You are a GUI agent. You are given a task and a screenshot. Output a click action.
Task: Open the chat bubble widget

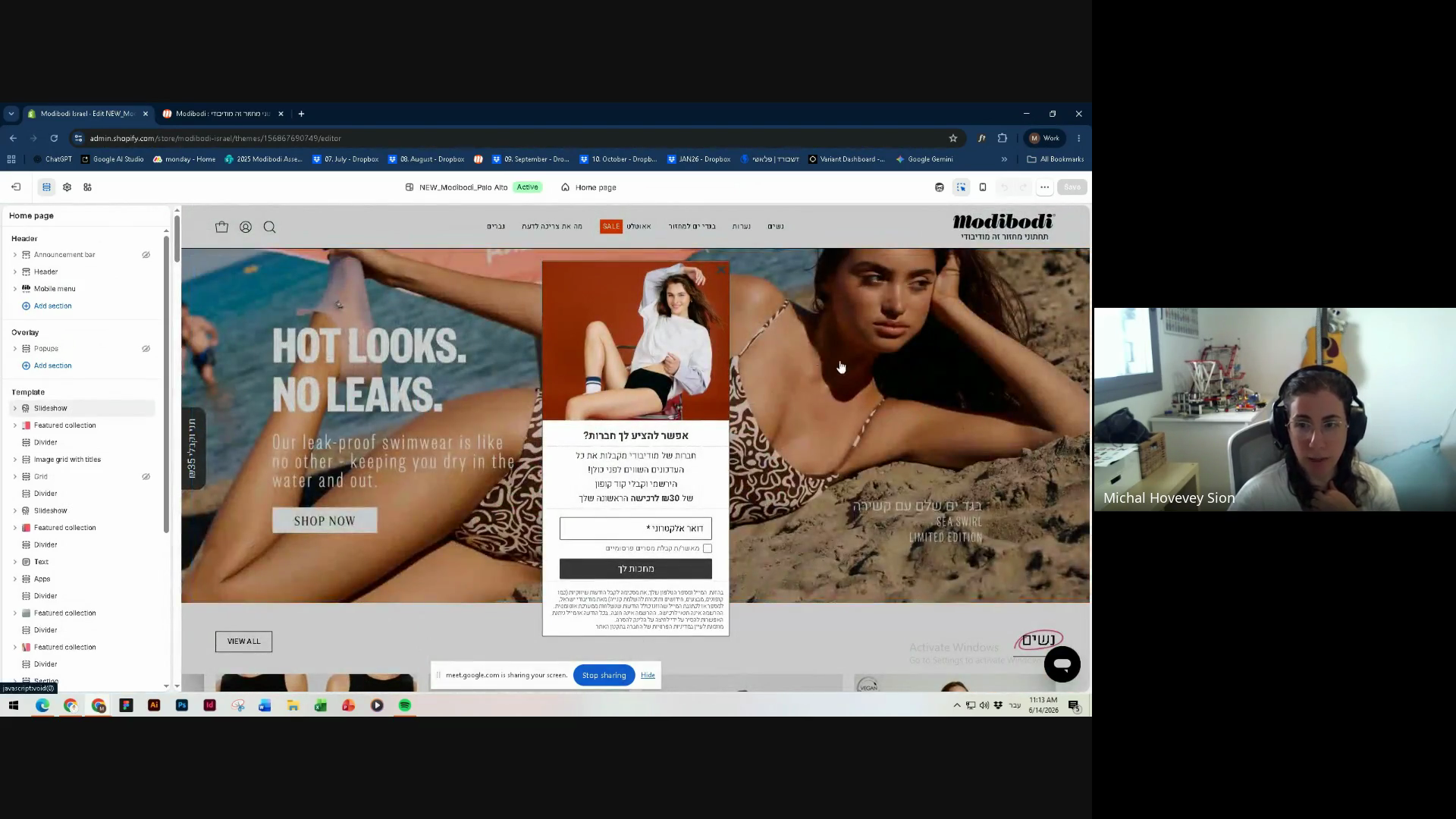(1062, 664)
